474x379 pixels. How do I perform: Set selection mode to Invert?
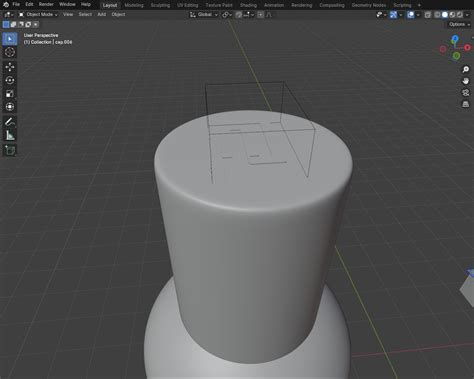(28, 24)
